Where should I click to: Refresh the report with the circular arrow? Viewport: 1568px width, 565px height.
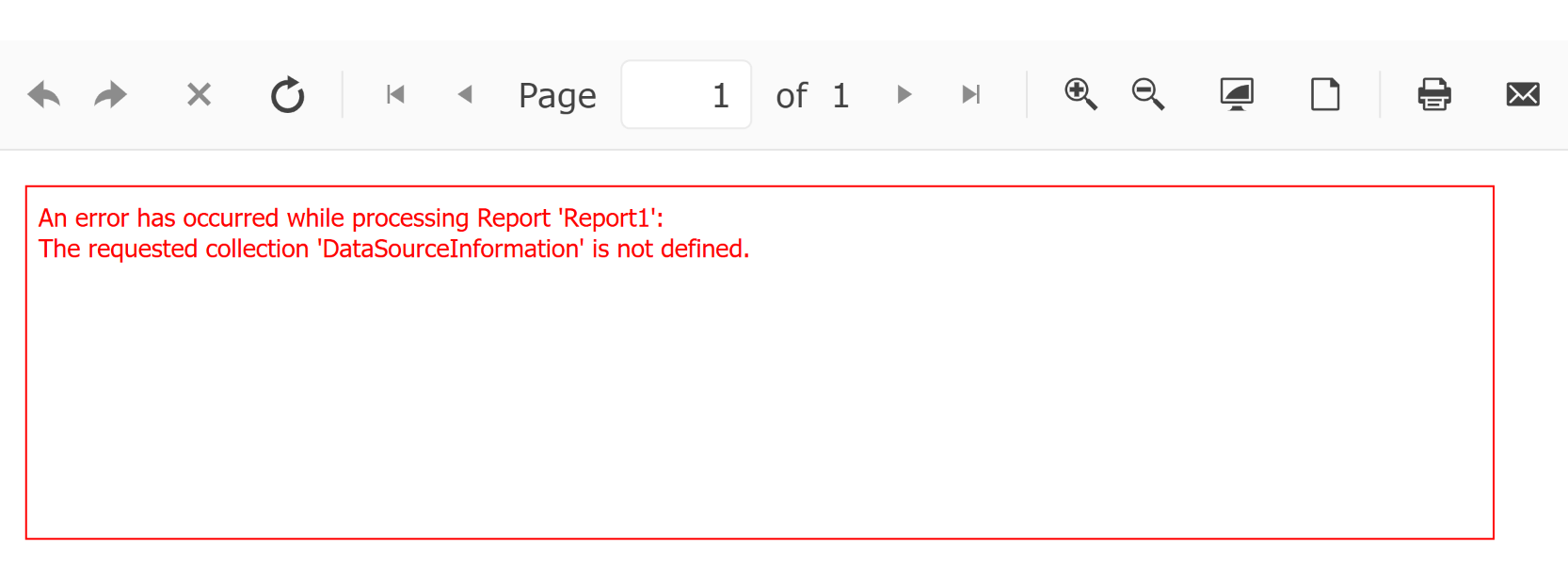pos(287,94)
